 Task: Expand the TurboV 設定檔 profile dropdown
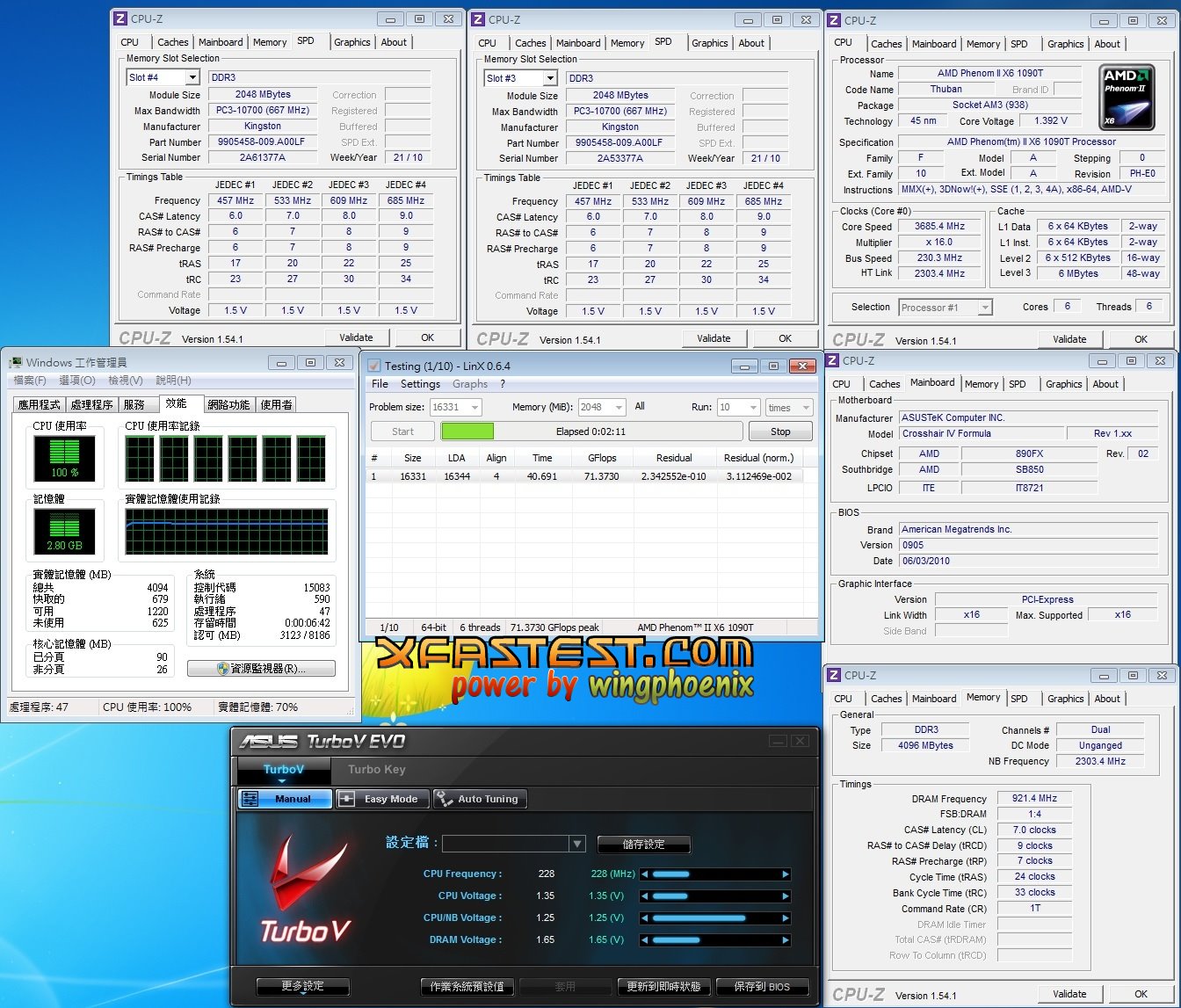[577, 844]
